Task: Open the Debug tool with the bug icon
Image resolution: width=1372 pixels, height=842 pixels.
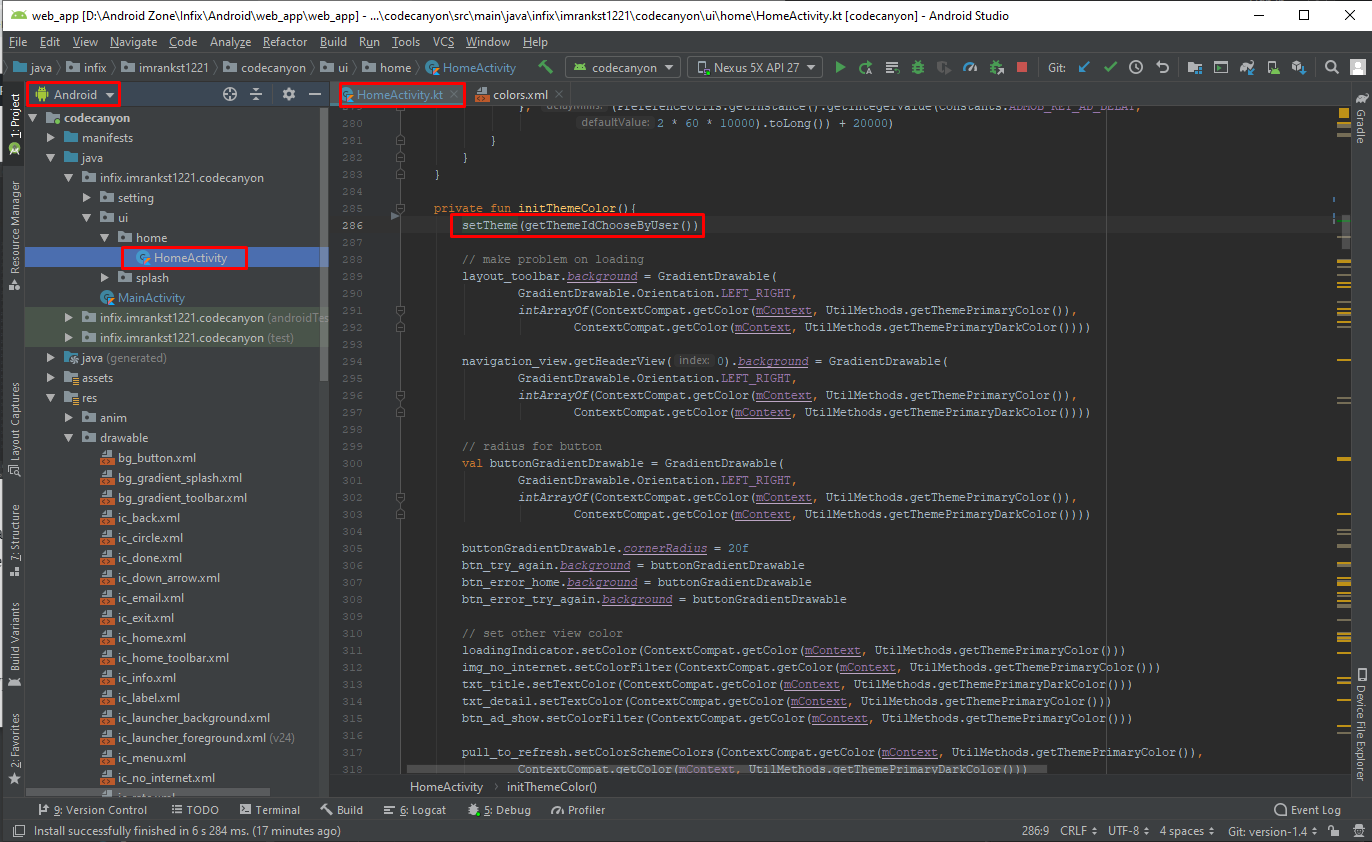Action: [918, 67]
